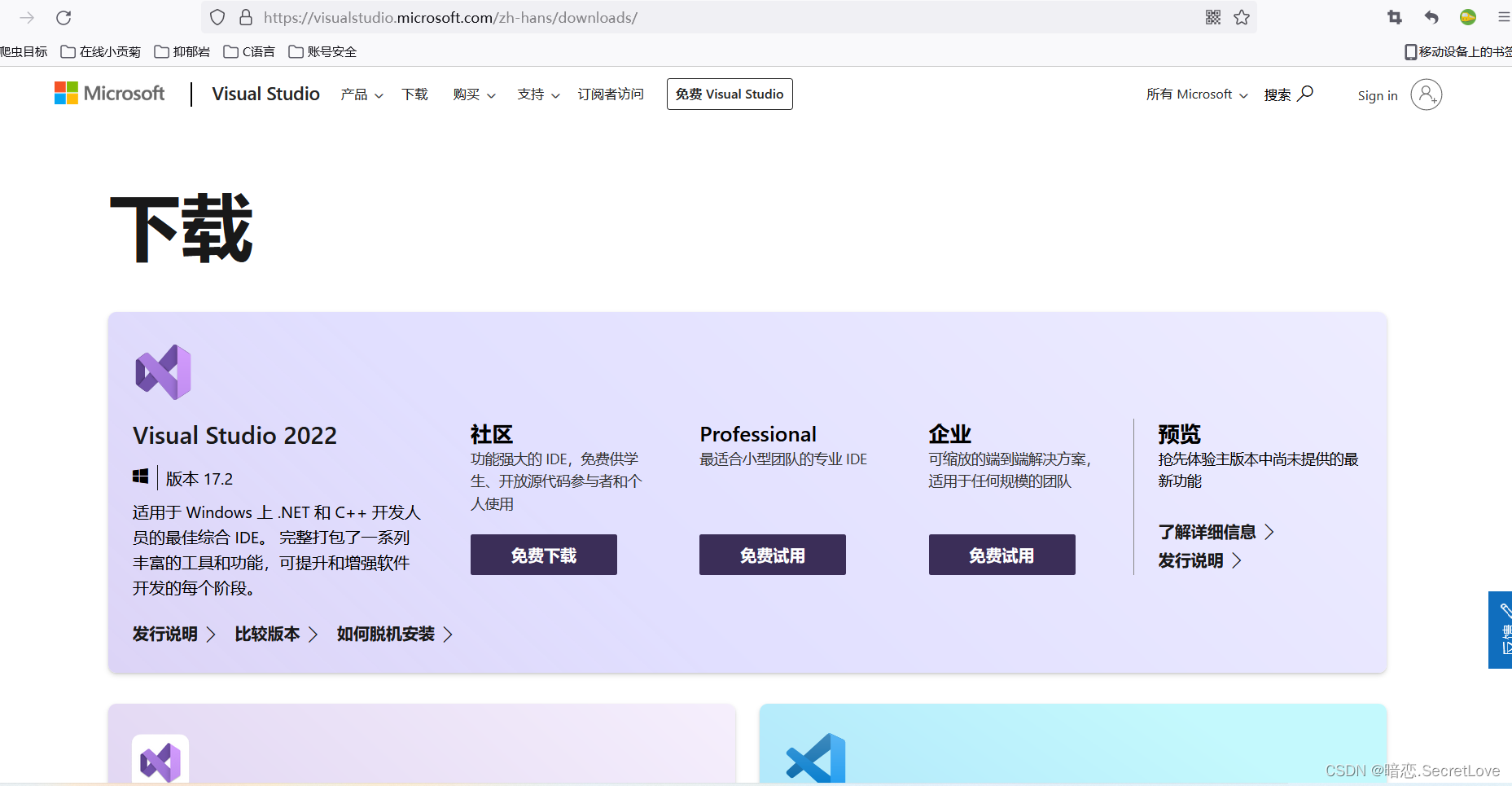This screenshot has height=786, width=1512.
Task: Click the Microsoft logo
Action: (x=109, y=93)
